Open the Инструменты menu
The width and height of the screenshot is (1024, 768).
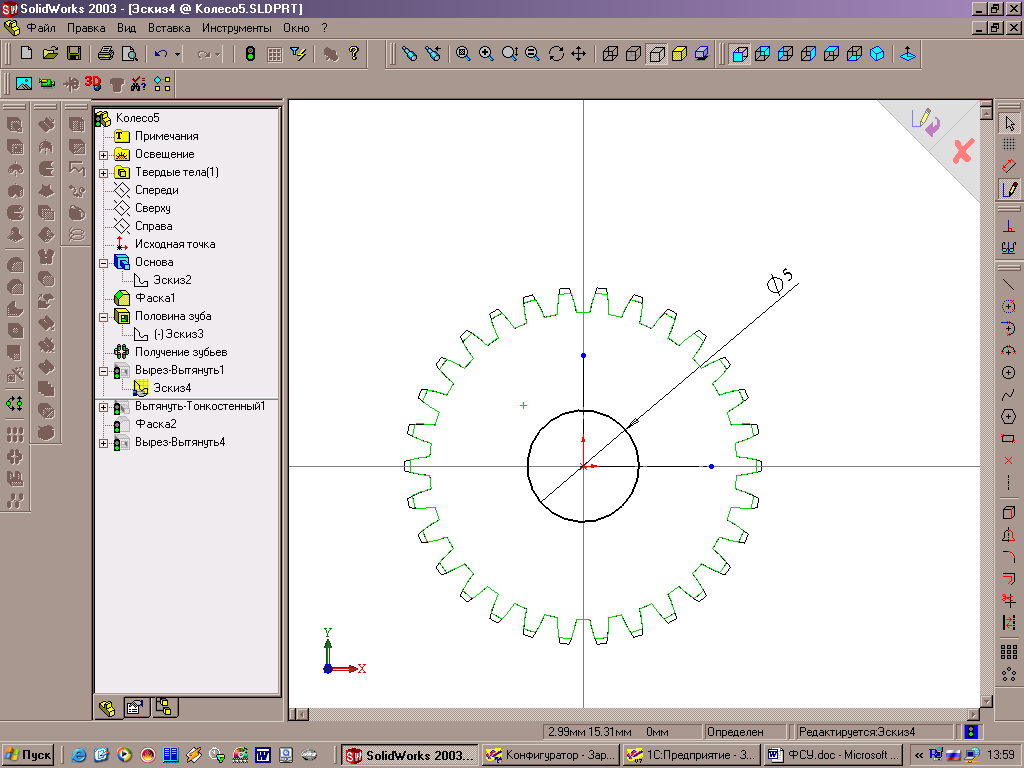click(x=236, y=28)
